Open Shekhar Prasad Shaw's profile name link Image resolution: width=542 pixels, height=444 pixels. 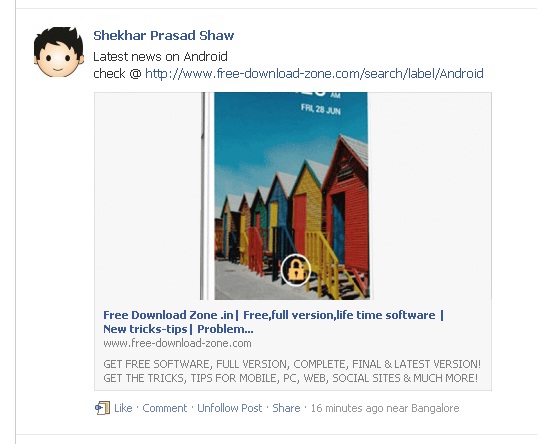pos(163,35)
